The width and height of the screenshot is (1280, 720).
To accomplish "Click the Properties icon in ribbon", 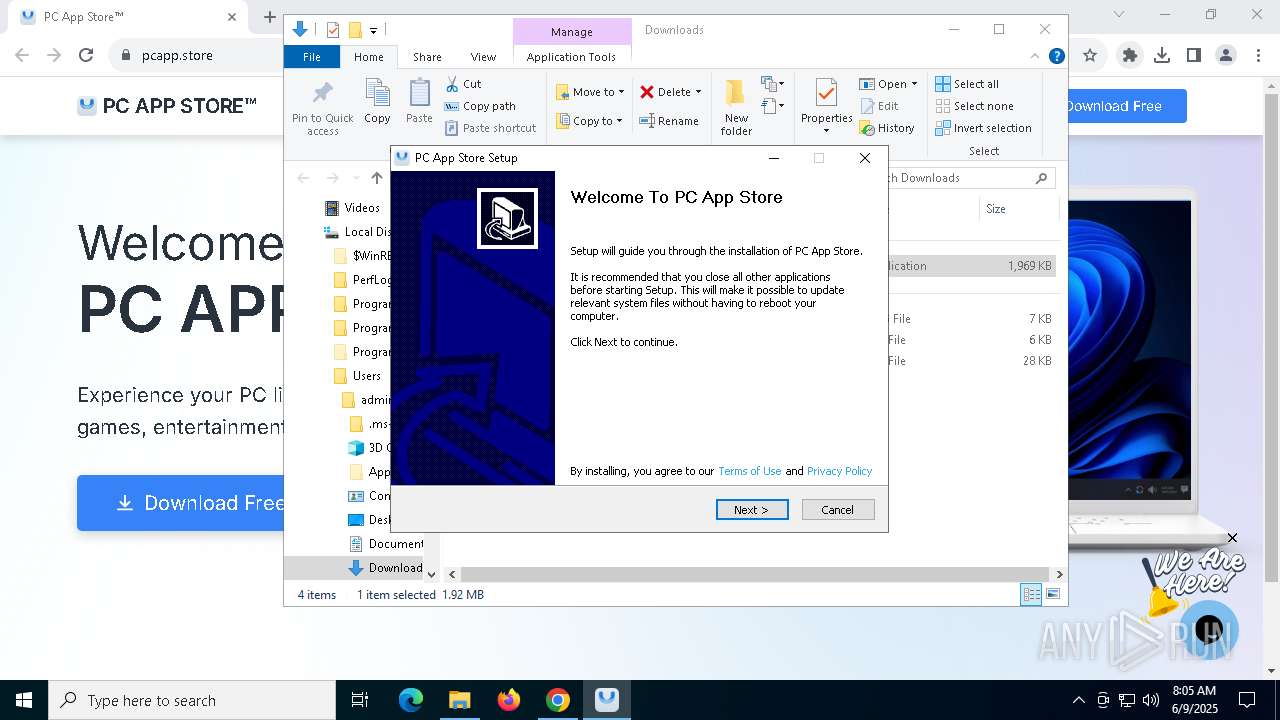I will 826,95.
